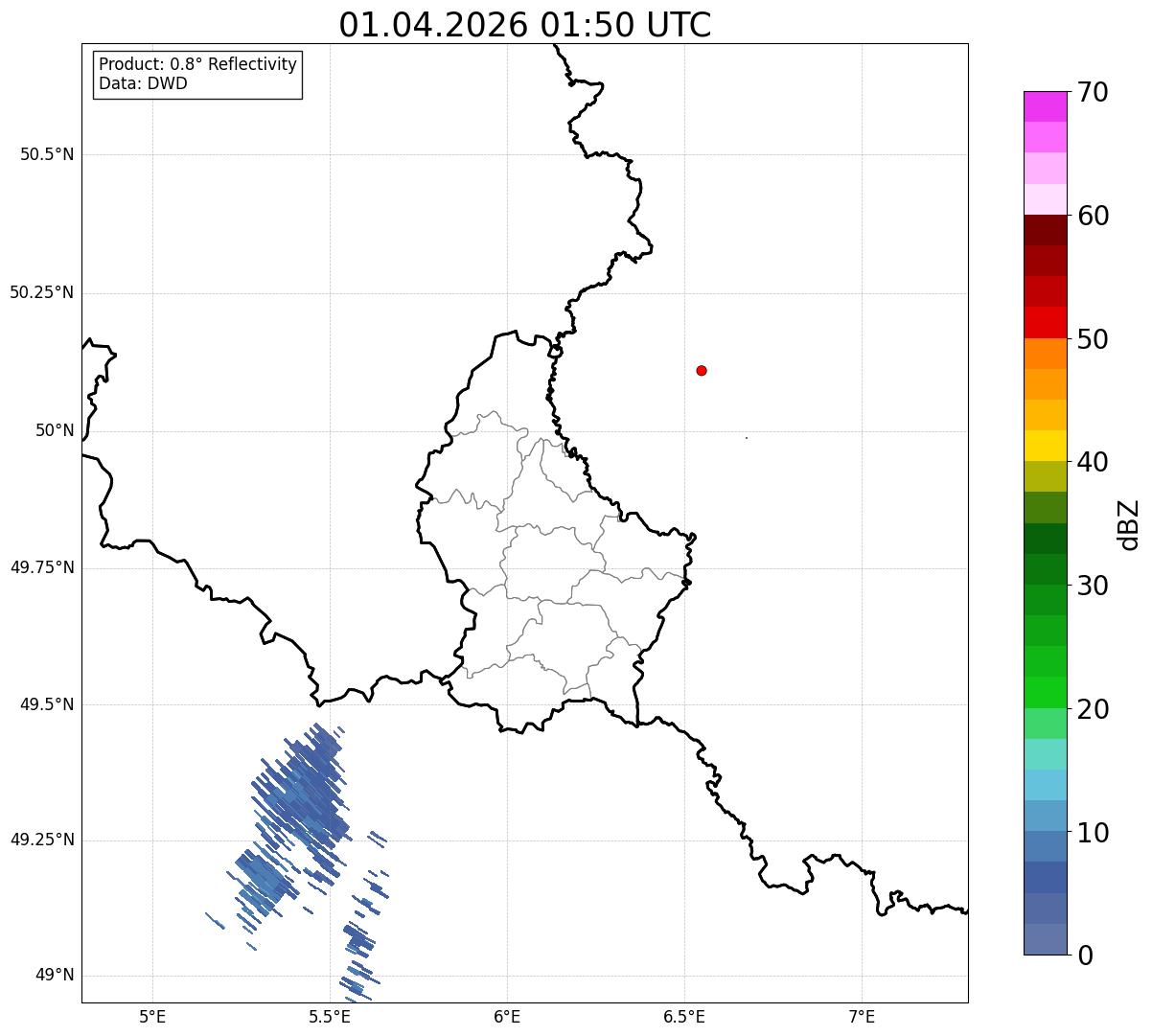Click the colorbar value '10'
The width and height of the screenshot is (1152, 1036).
tap(1093, 833)
